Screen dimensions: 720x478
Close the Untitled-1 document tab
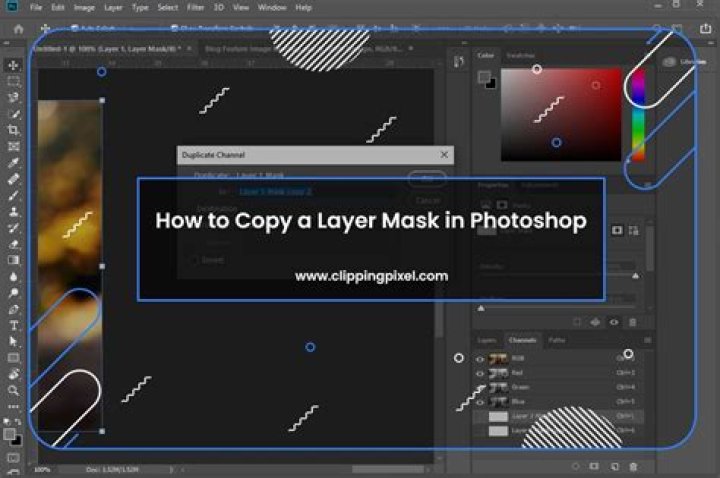pyautogui.click(x=189, y=48)
